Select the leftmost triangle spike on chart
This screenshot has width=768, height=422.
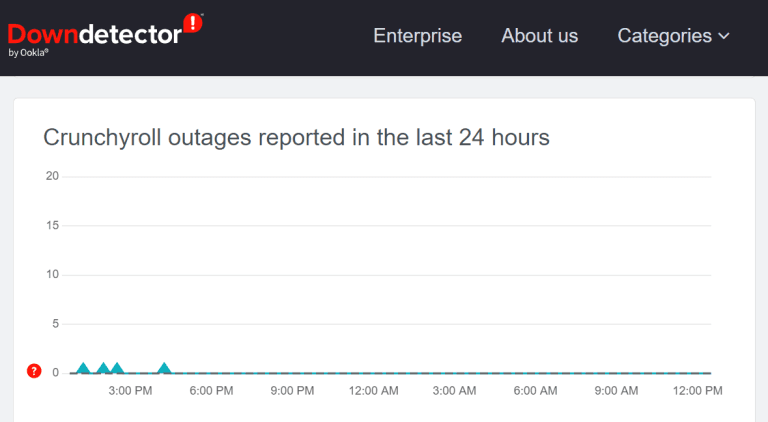click(83, 369)
